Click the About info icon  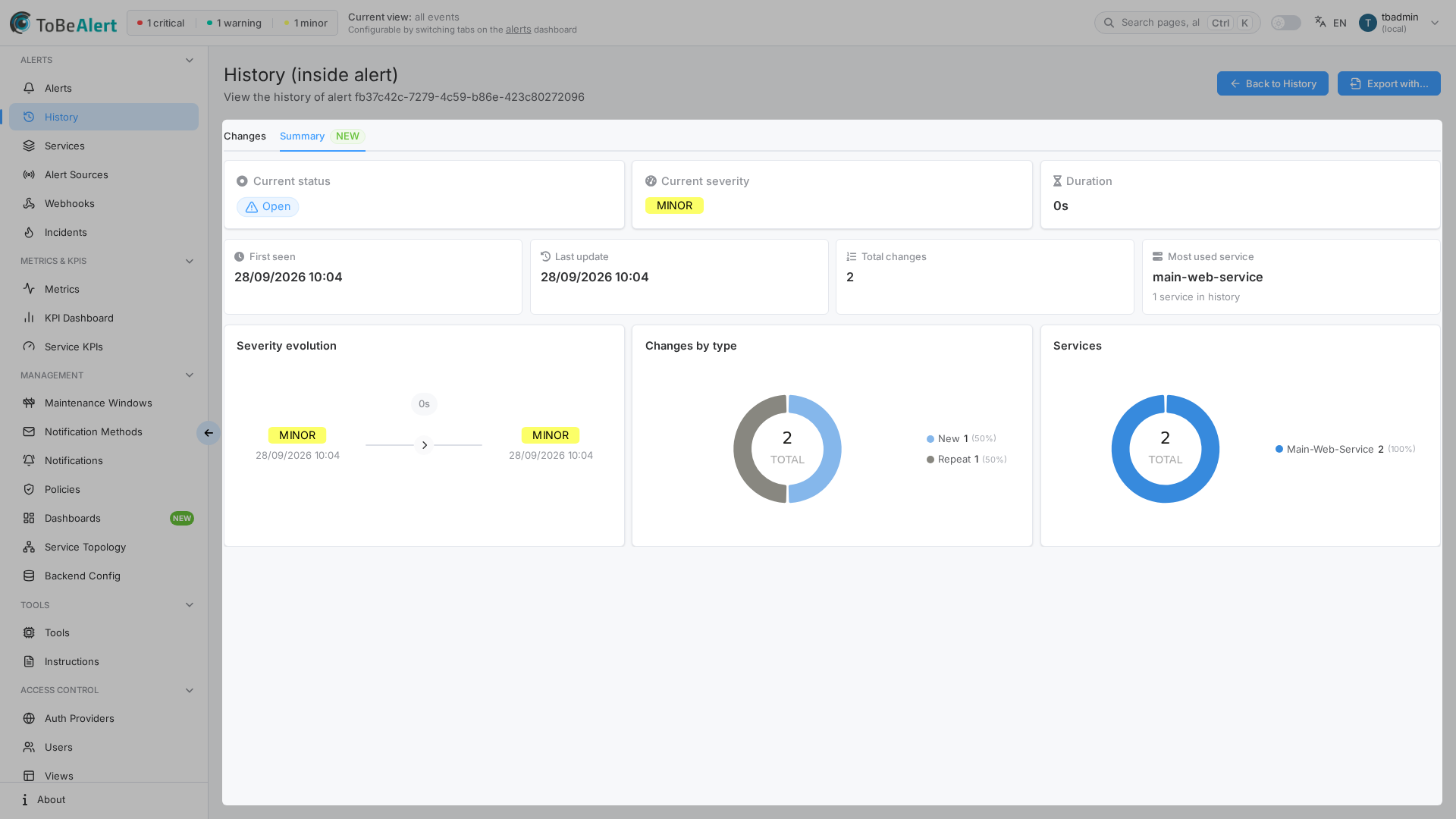pos(25,799)
